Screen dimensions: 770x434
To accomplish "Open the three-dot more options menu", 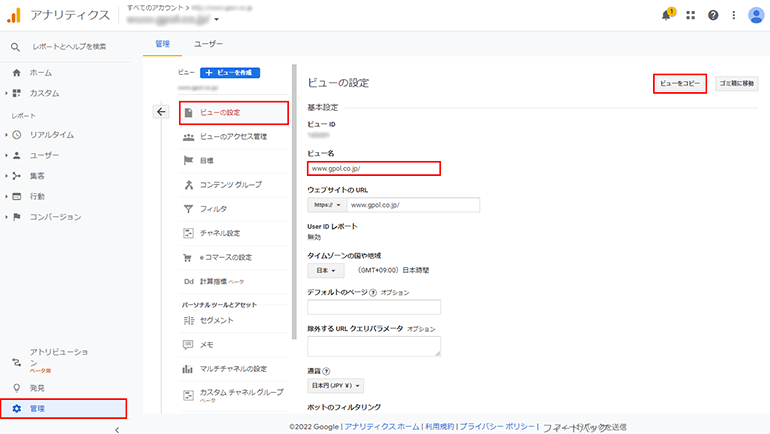I will click(x=734, y=15).
